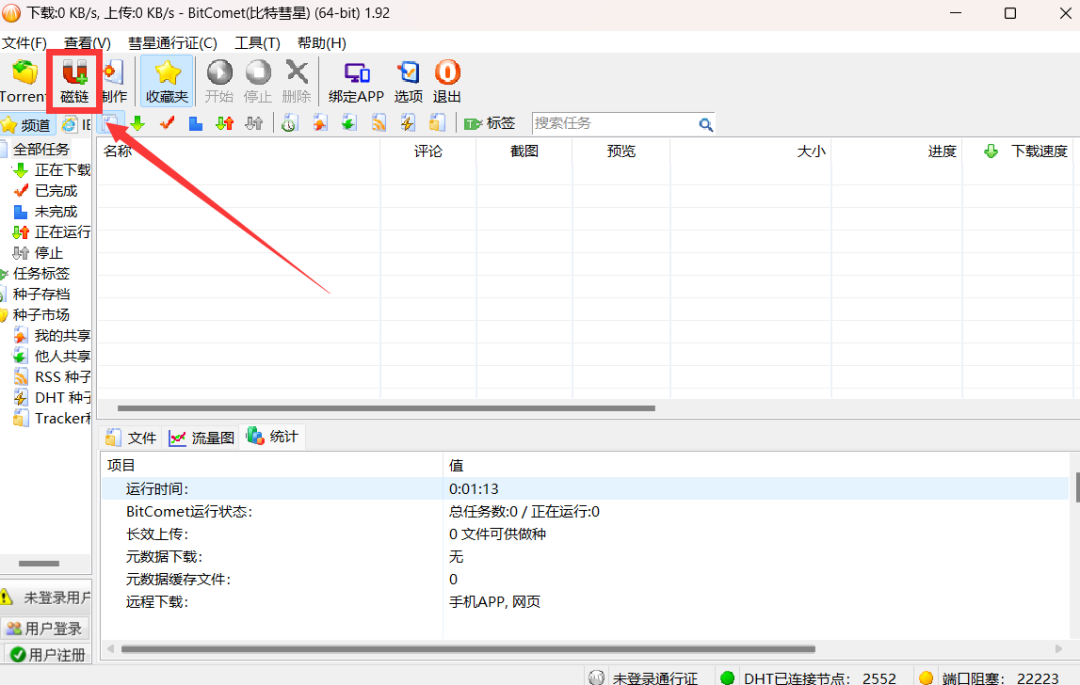Open the 帮助(H) menu

tap(322, 43)
